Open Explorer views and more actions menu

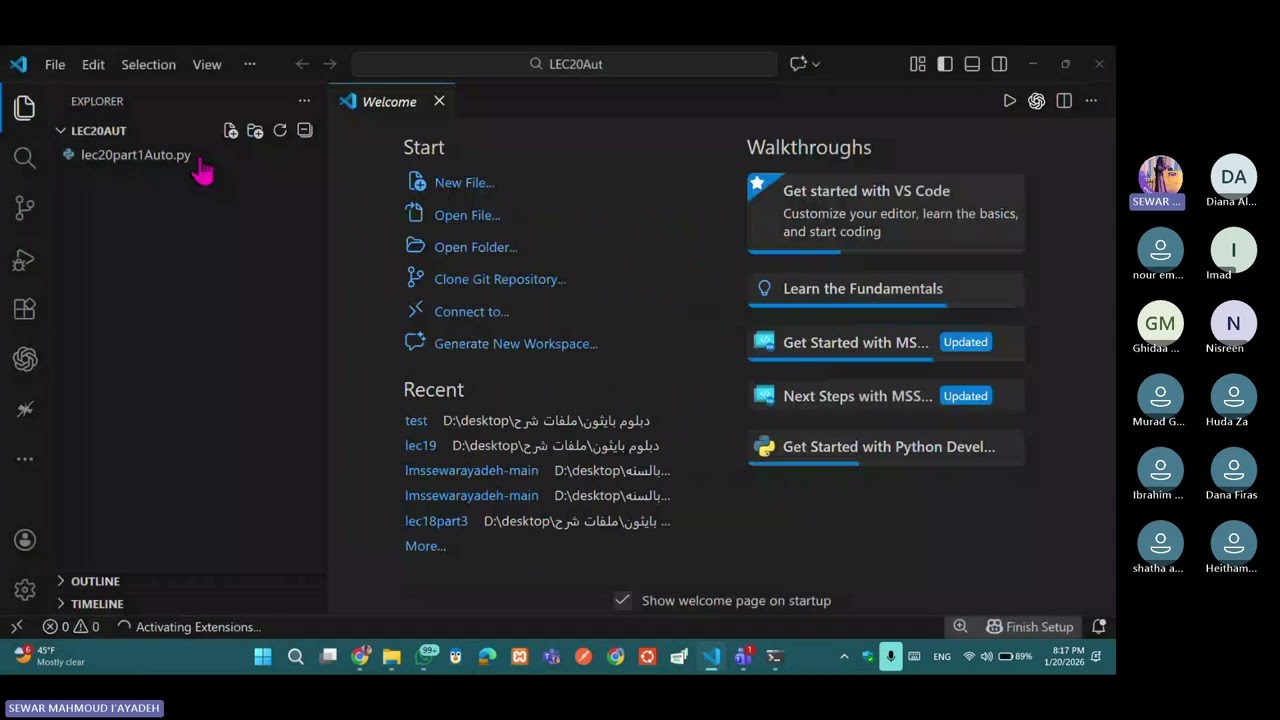tap(304, 101)
